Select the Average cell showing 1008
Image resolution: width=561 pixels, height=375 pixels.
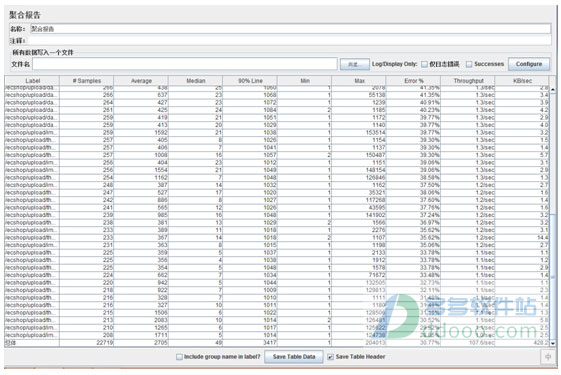click(141, 155)
